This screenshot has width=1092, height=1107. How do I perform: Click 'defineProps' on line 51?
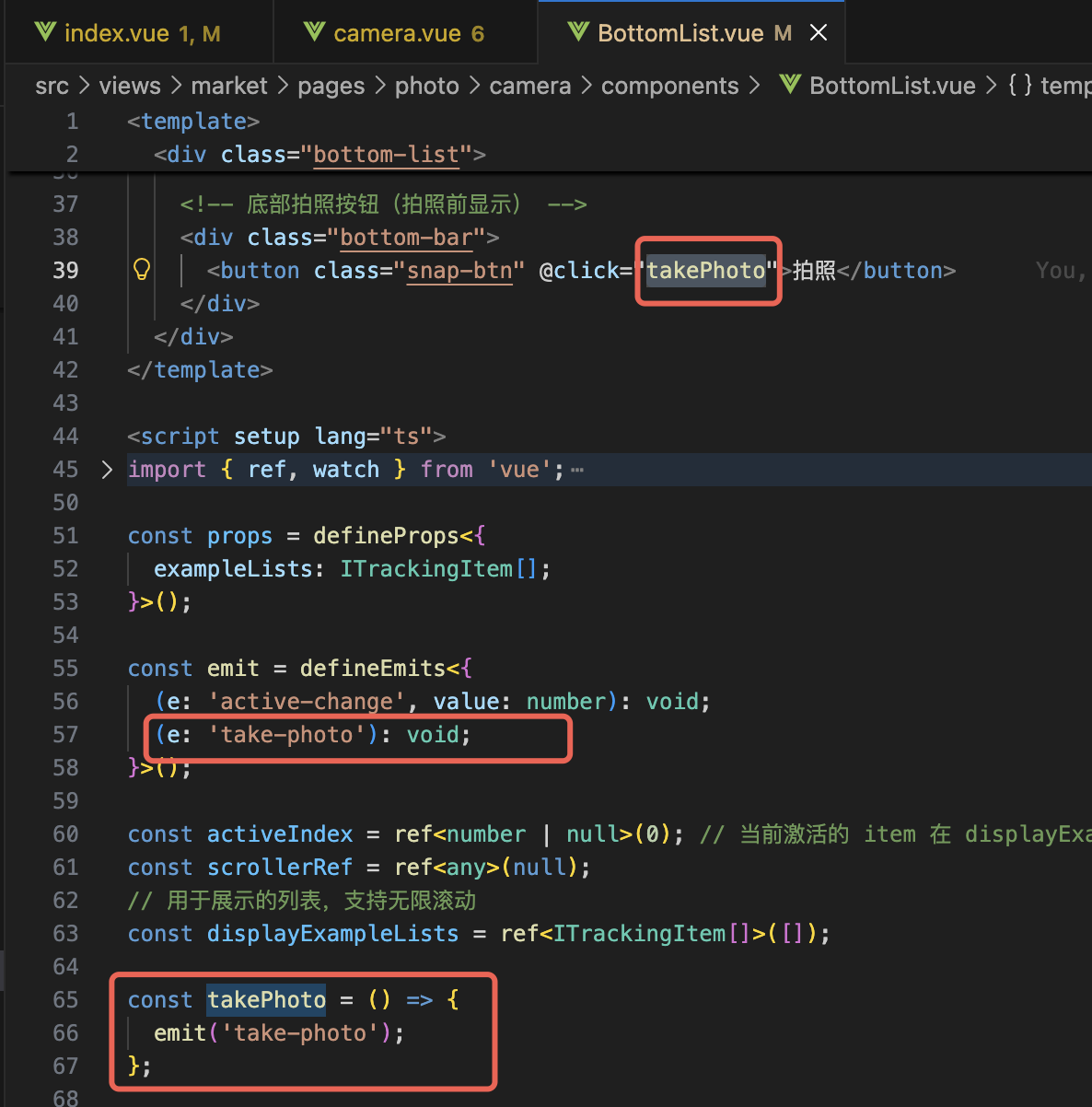click(x=386, y=535)
